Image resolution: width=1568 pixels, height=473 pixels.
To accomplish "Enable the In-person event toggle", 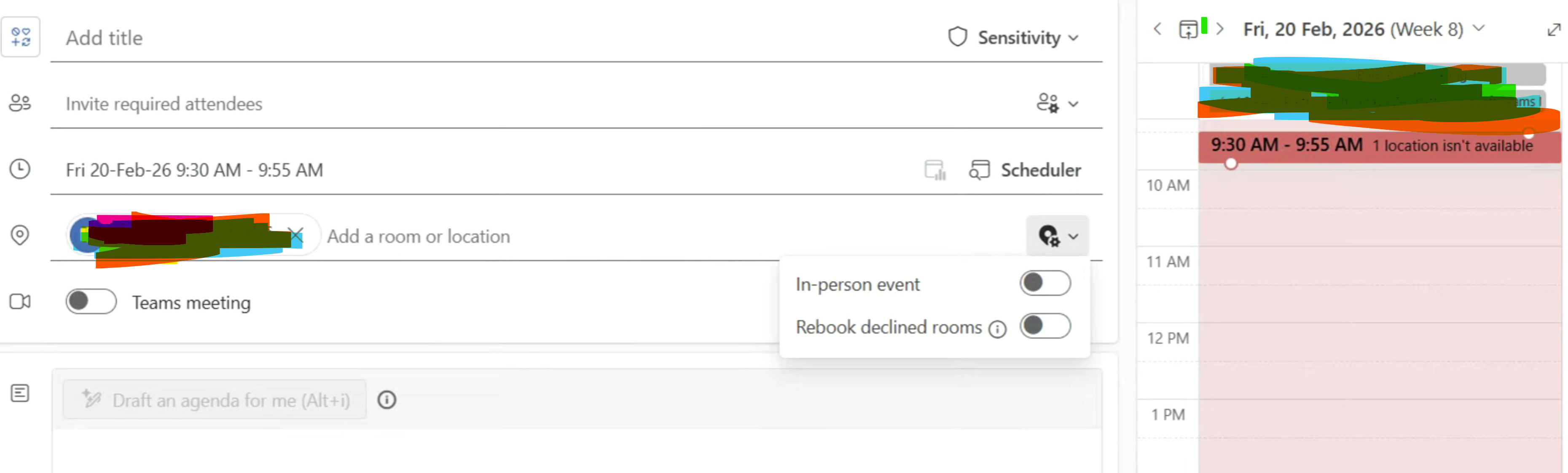I will (1044, 283).
